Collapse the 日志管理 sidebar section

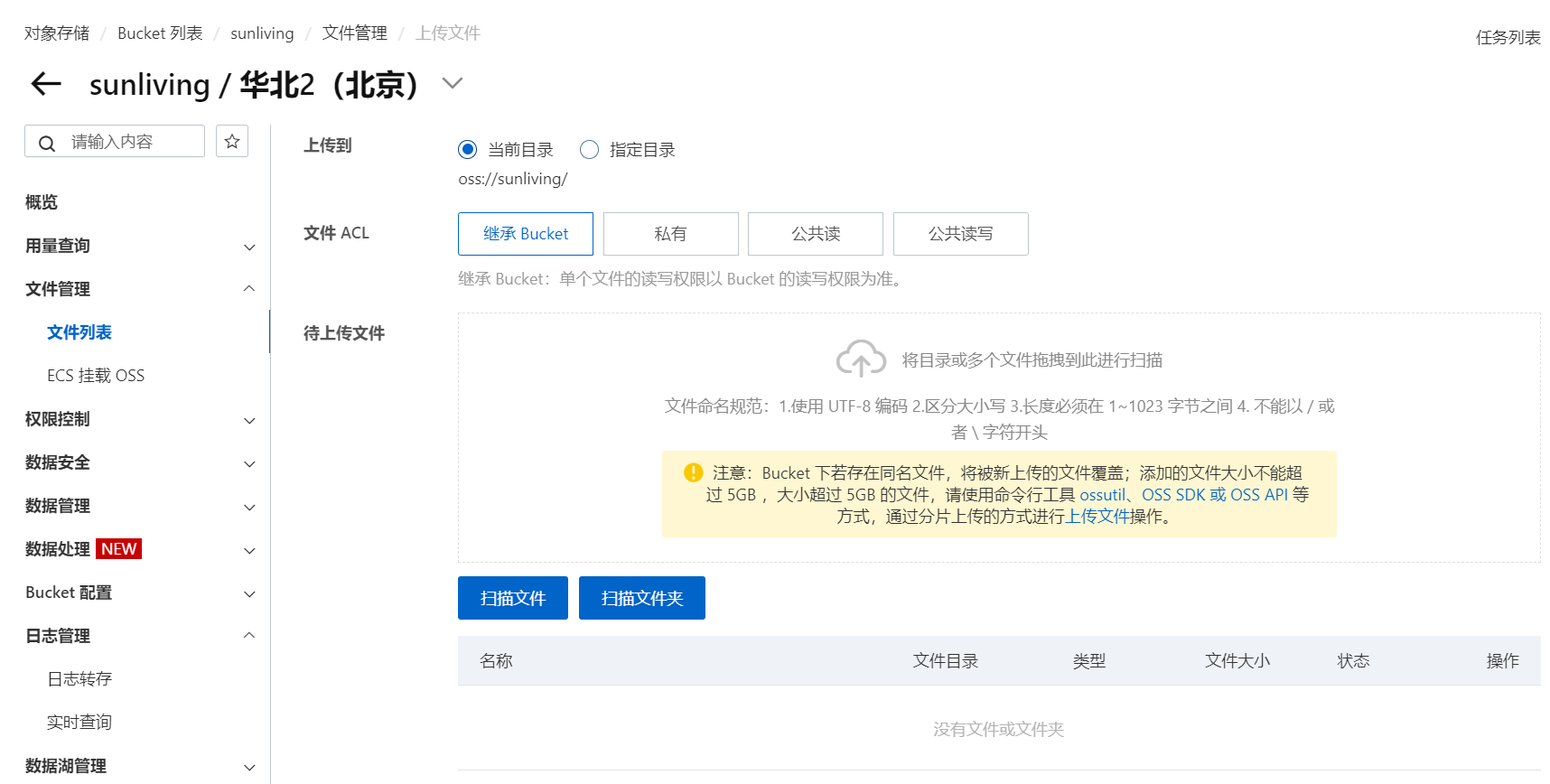[250, 635]
